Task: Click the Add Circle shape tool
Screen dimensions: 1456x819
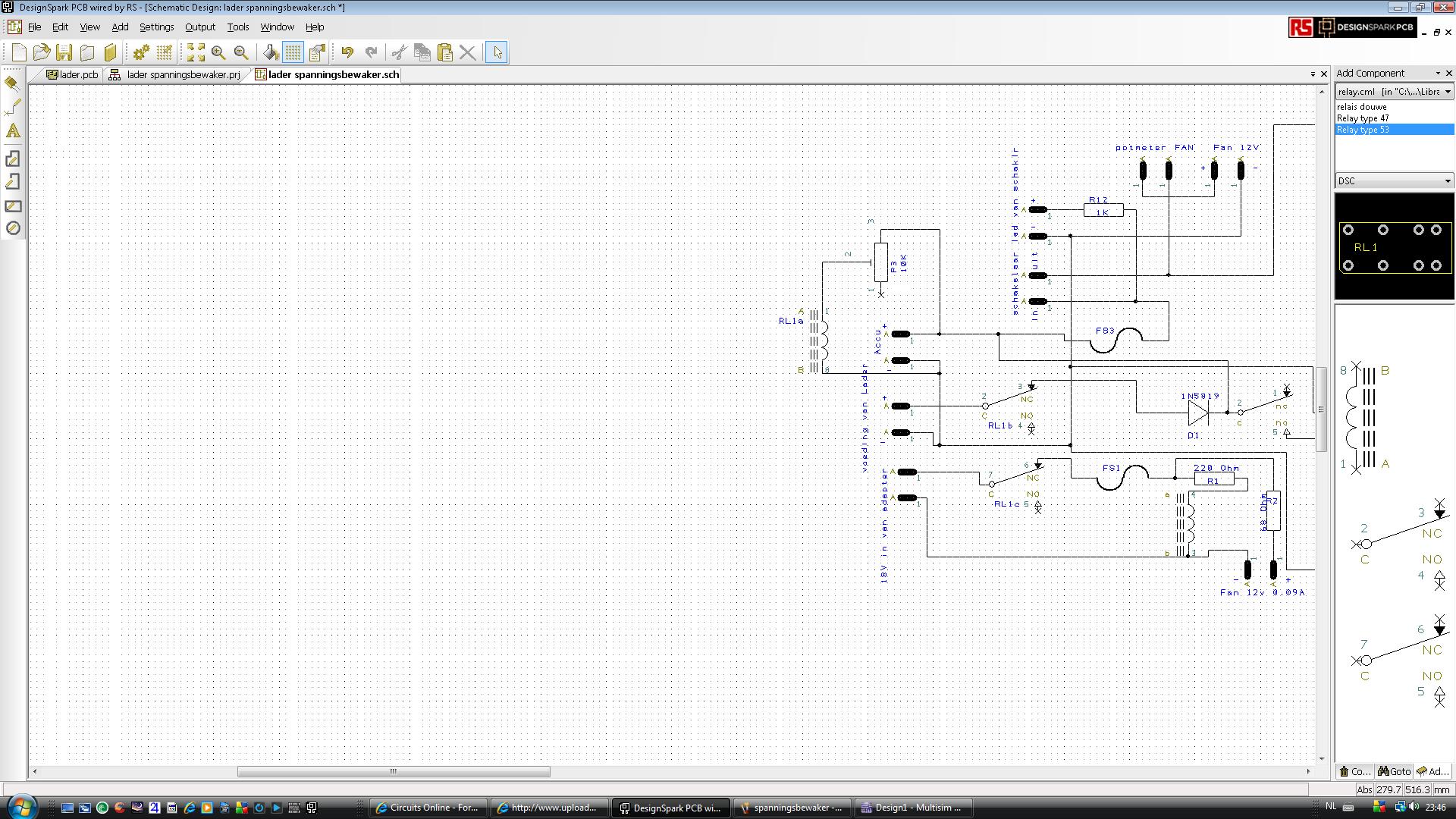Action: click(12, 228)
